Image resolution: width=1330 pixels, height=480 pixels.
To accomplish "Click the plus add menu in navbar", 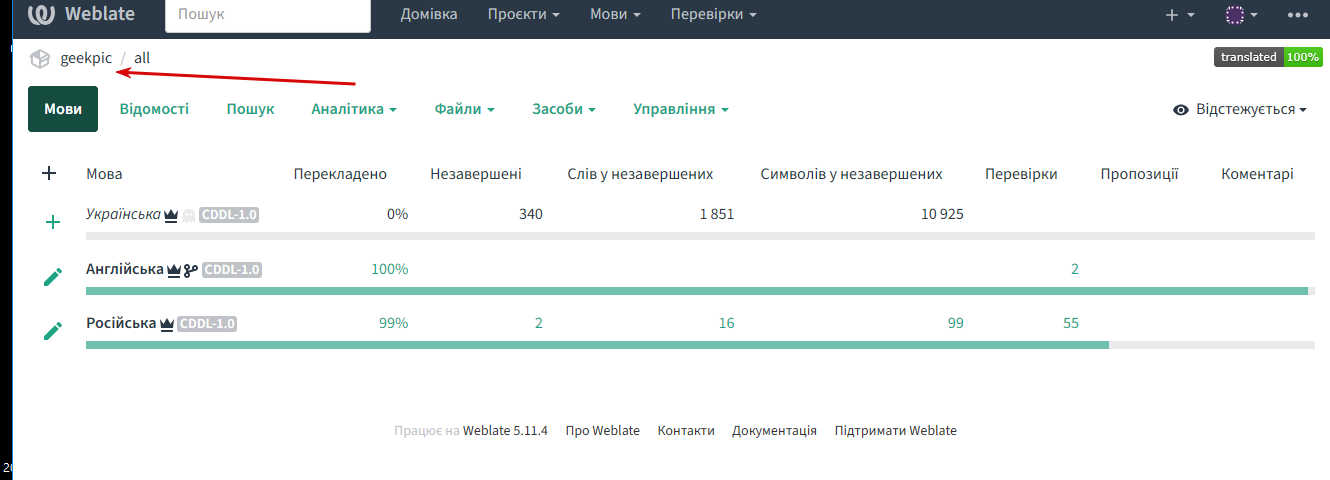I will [1181, 15].
